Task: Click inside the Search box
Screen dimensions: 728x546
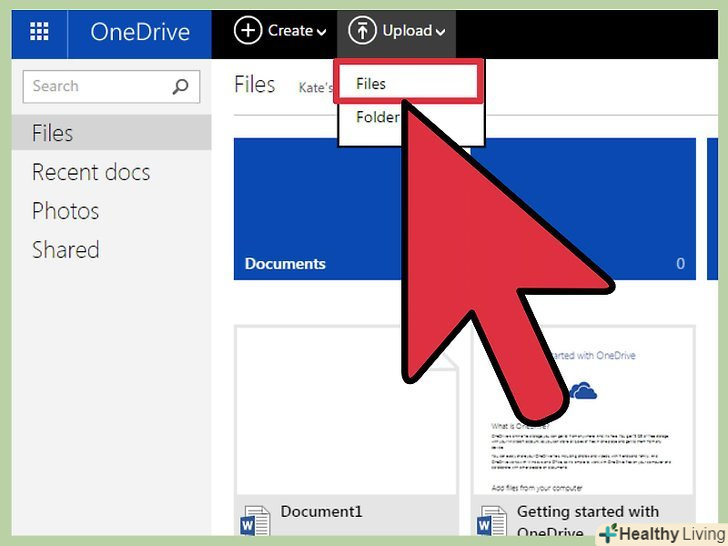Action: tap(111, 86)
